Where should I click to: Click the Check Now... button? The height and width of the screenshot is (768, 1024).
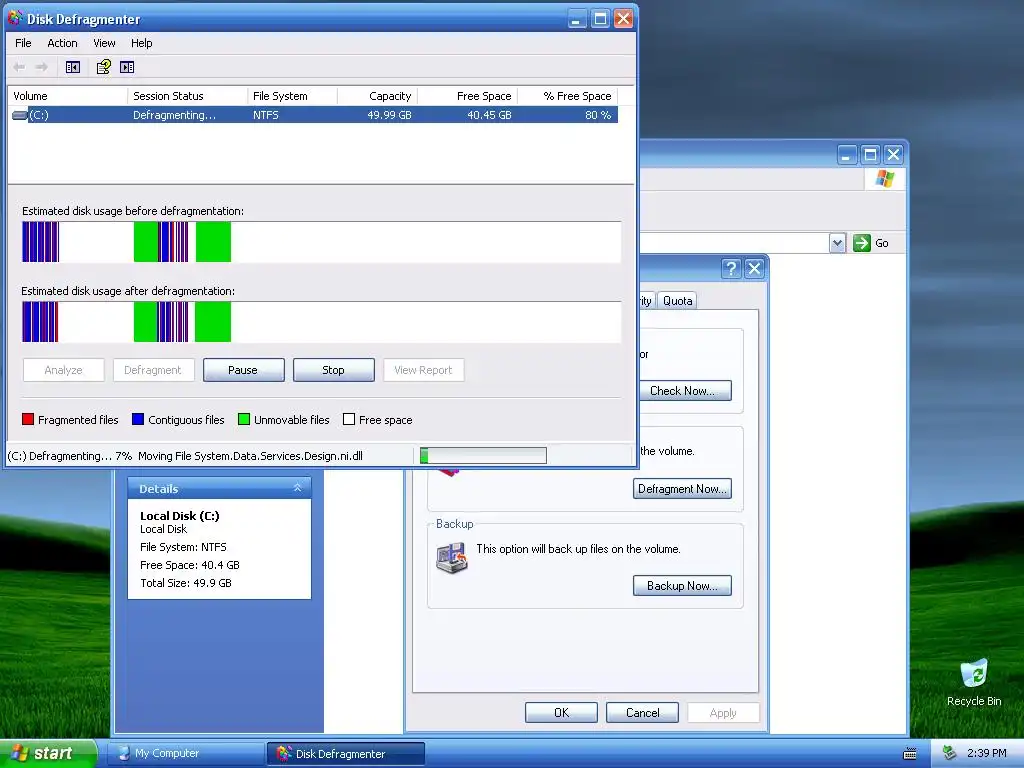(682, 391)
